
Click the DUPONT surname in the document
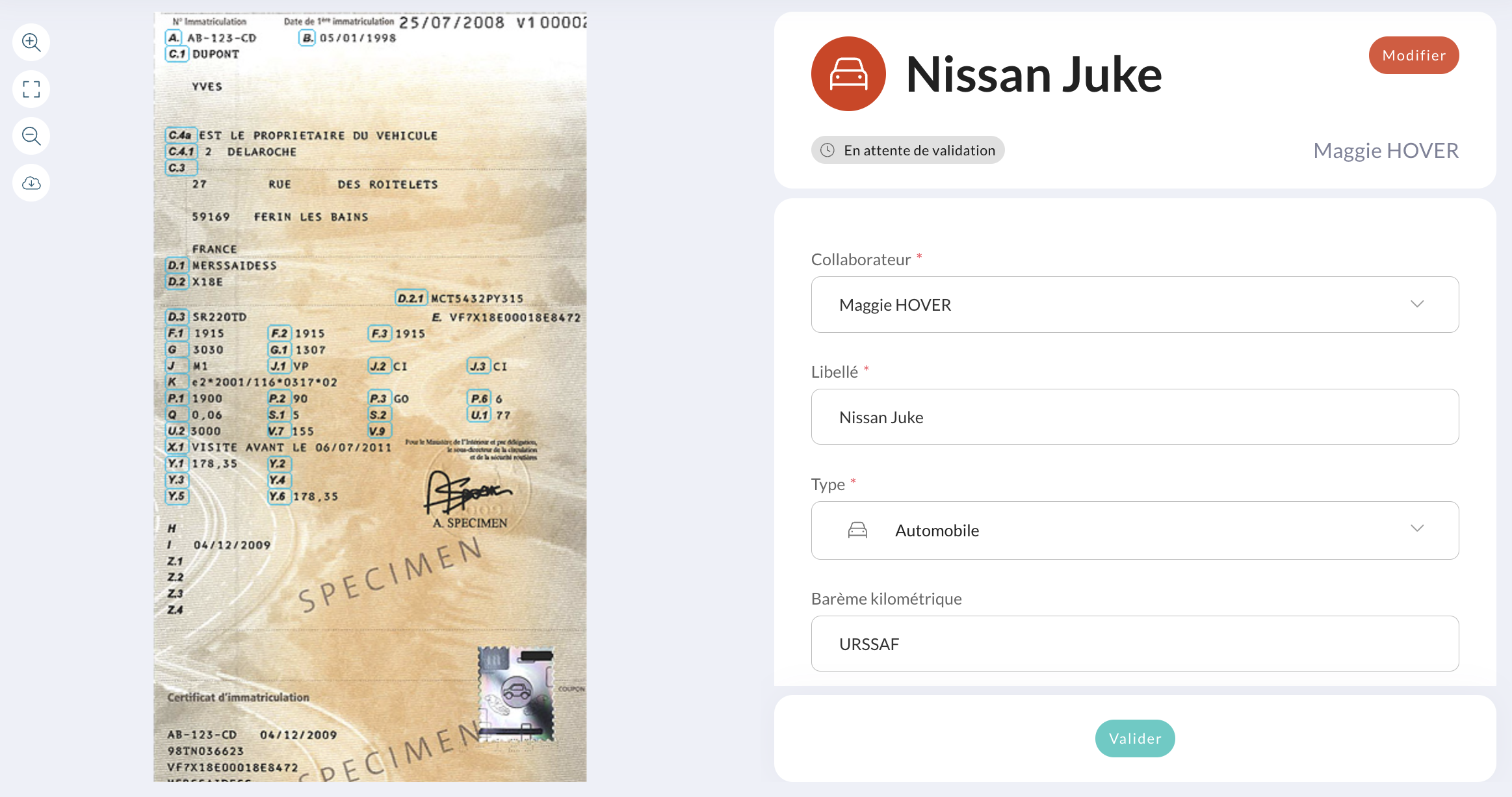coord(216,55)
